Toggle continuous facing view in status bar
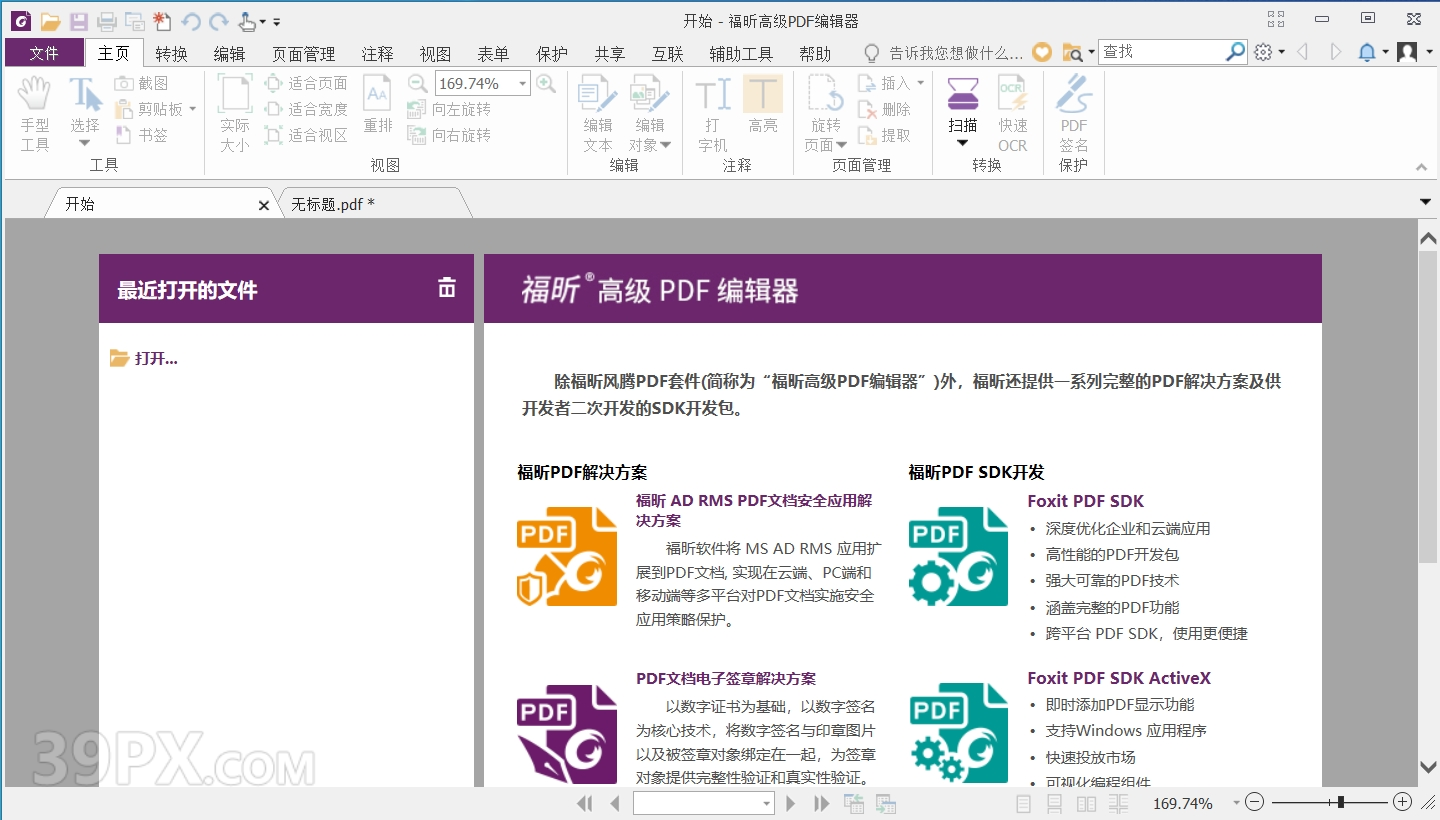The image size is (1440, 820). (1118, 803)
